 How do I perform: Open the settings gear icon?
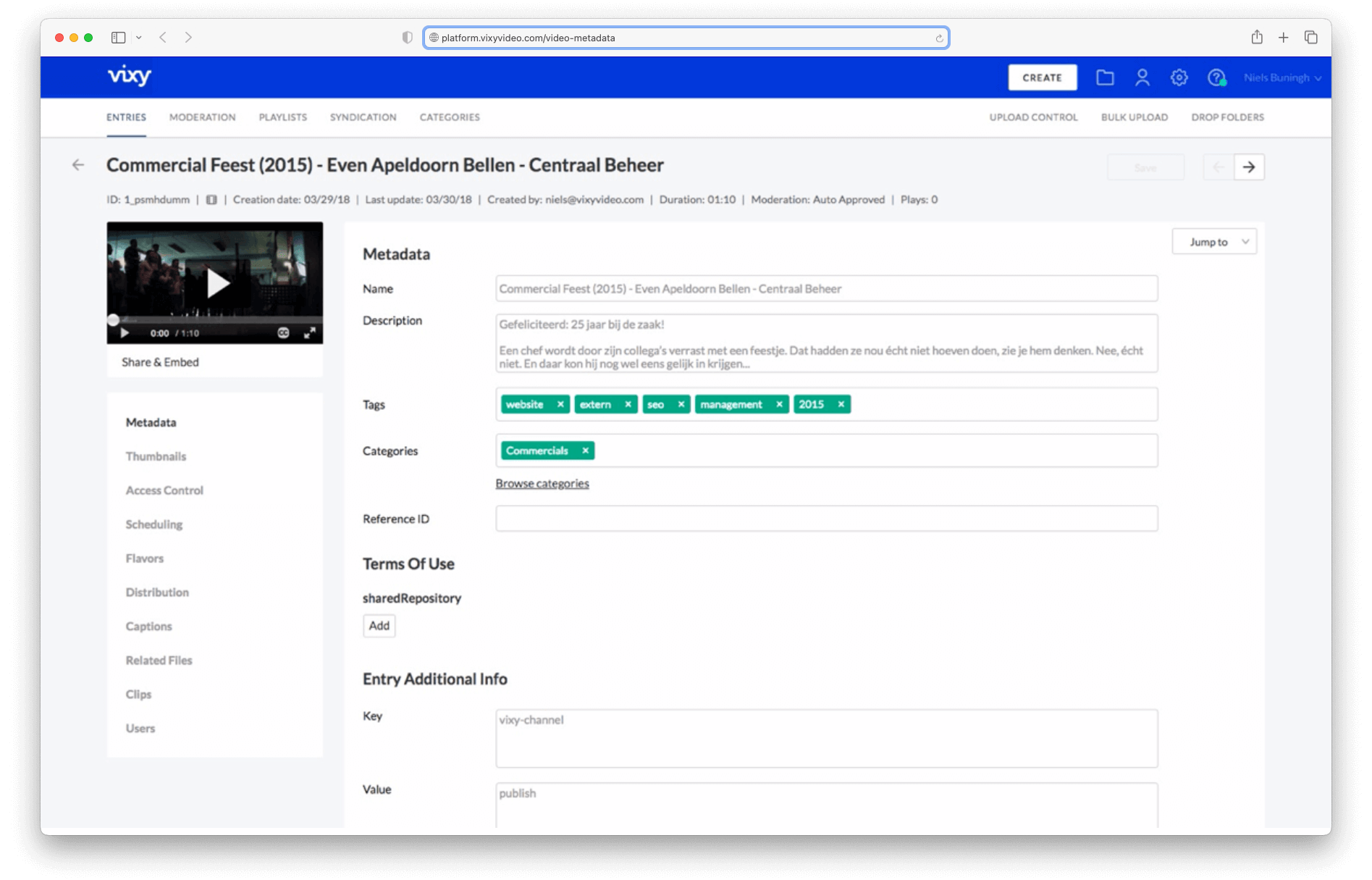click(x=1179, y=77)
